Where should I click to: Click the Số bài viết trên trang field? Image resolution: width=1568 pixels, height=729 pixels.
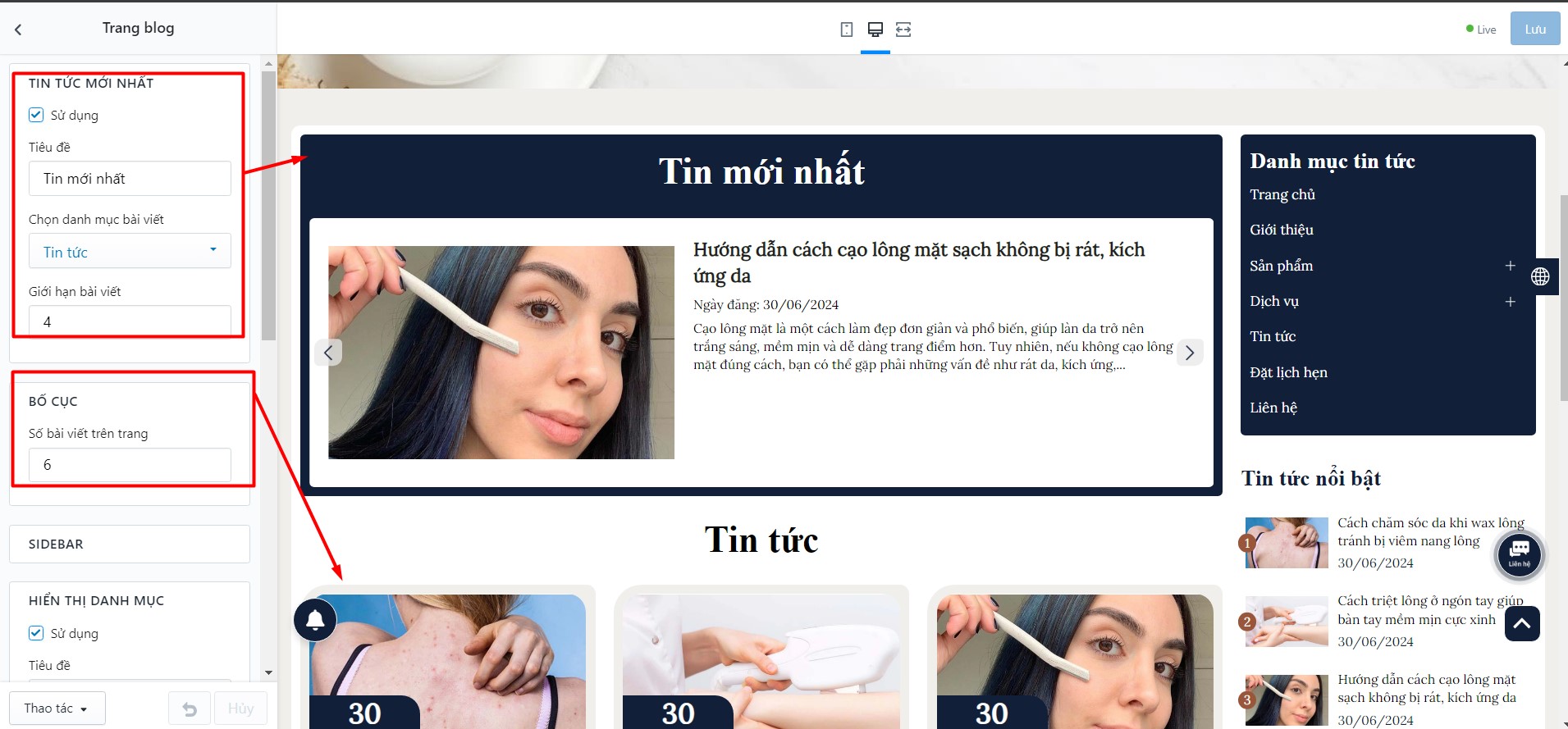click(130, 465)
